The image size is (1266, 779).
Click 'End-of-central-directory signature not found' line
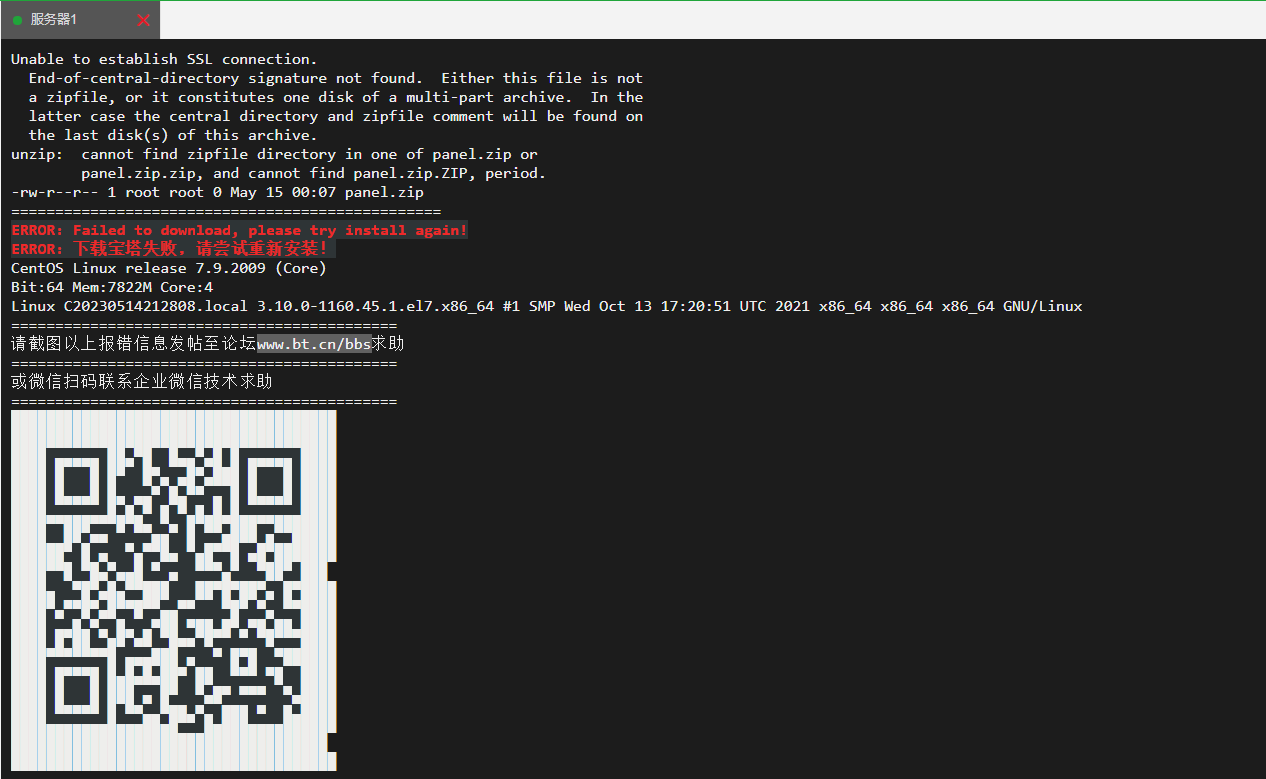336,78
